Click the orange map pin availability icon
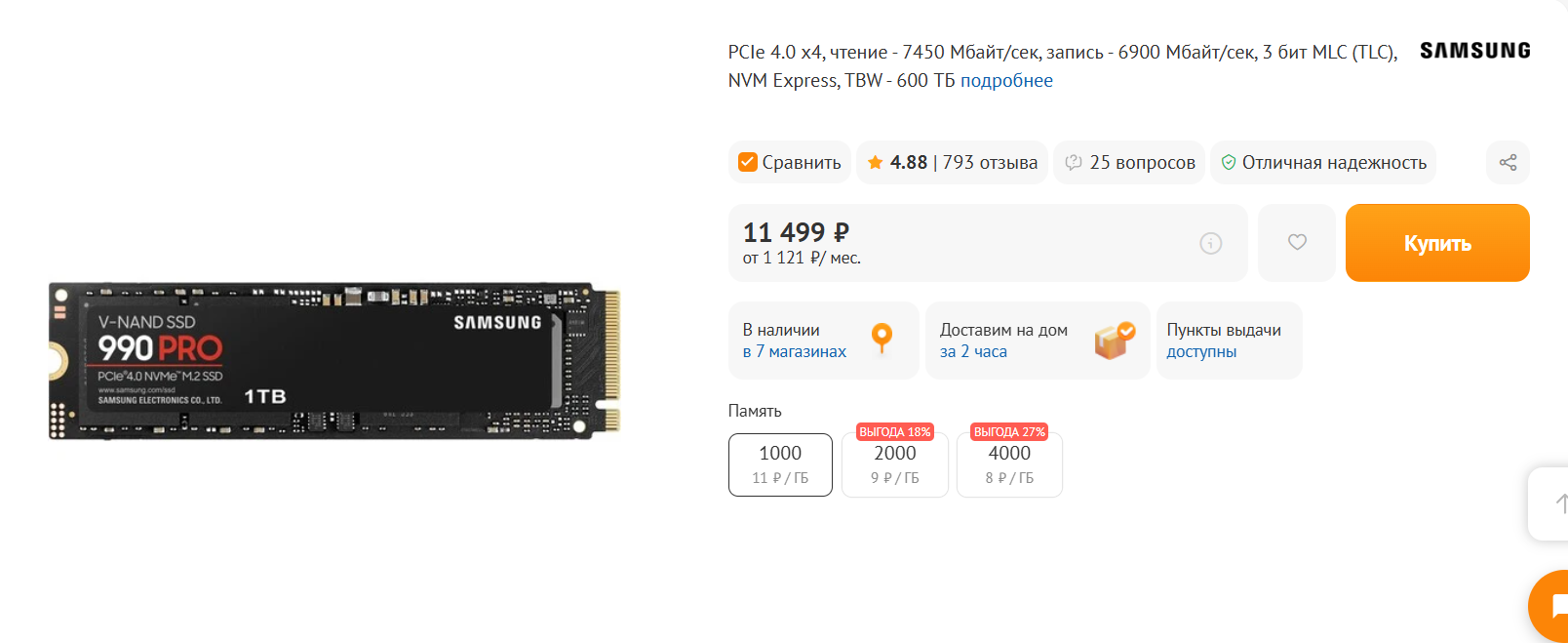 [882, 339]
